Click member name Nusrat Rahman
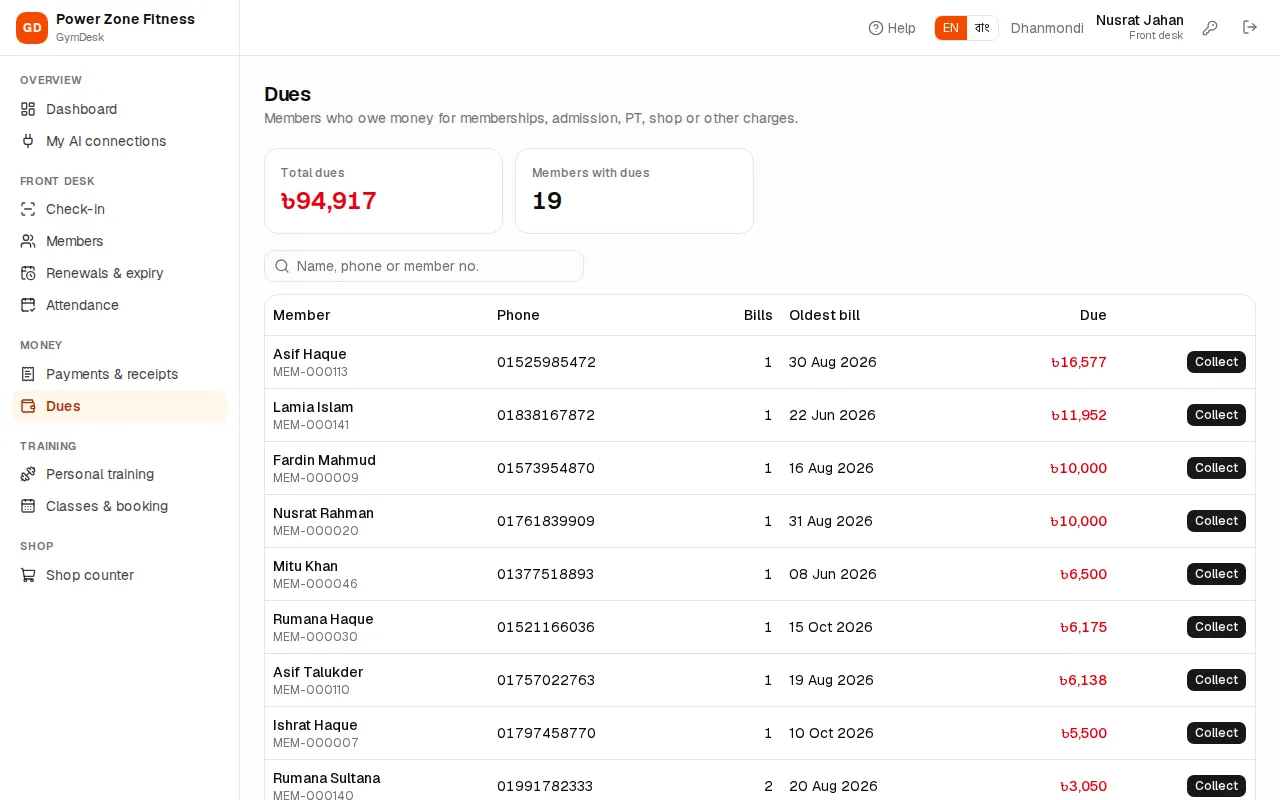The width and height of the screenshot is (1280, 800). click(323, 513)
